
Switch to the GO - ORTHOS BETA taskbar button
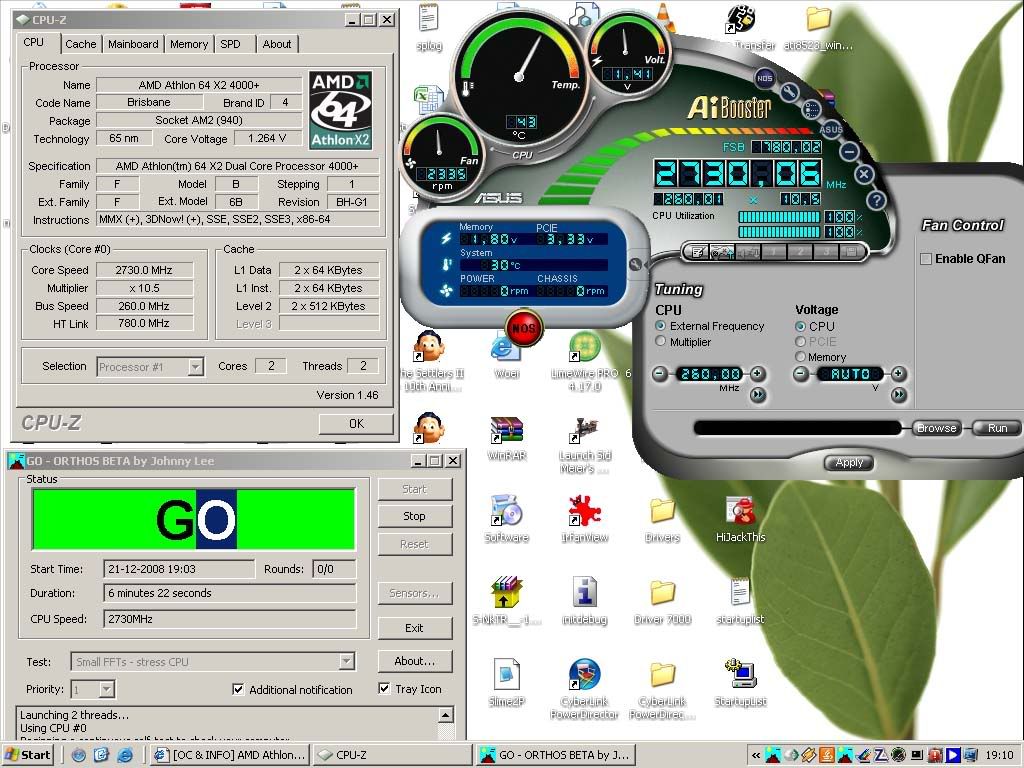[555, 755]
